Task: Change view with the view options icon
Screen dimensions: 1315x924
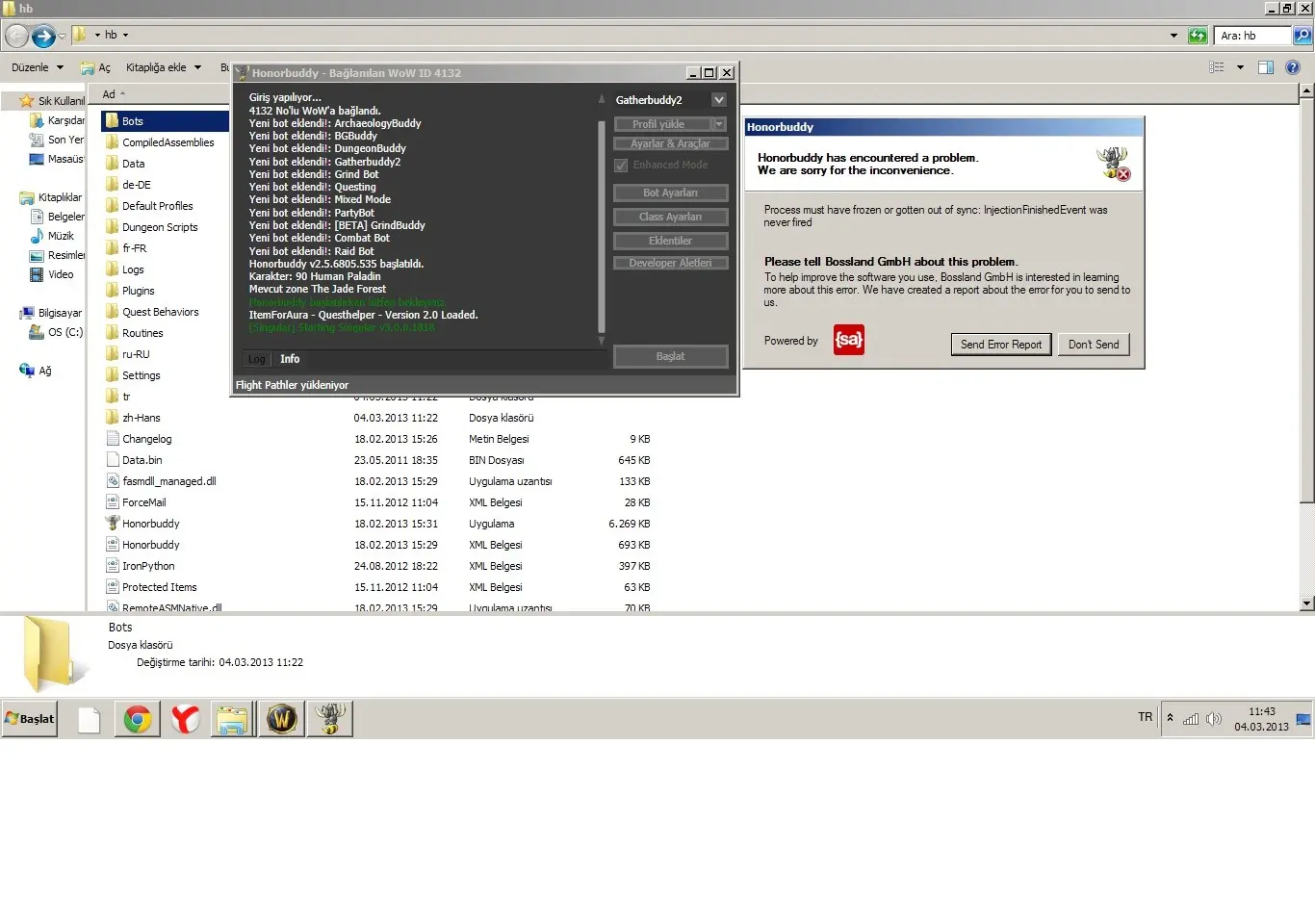Action: pyautogui.click(x=1217, y=67)
